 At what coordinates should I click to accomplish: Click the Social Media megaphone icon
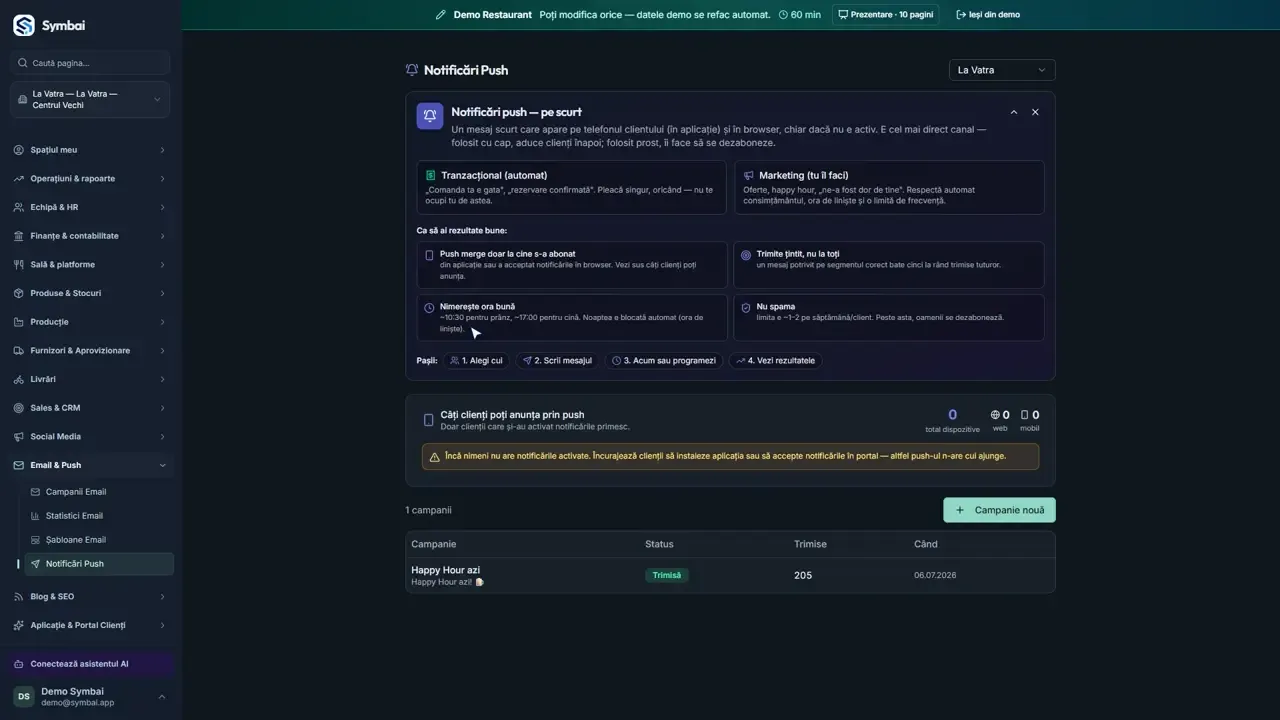pos(19,437)
